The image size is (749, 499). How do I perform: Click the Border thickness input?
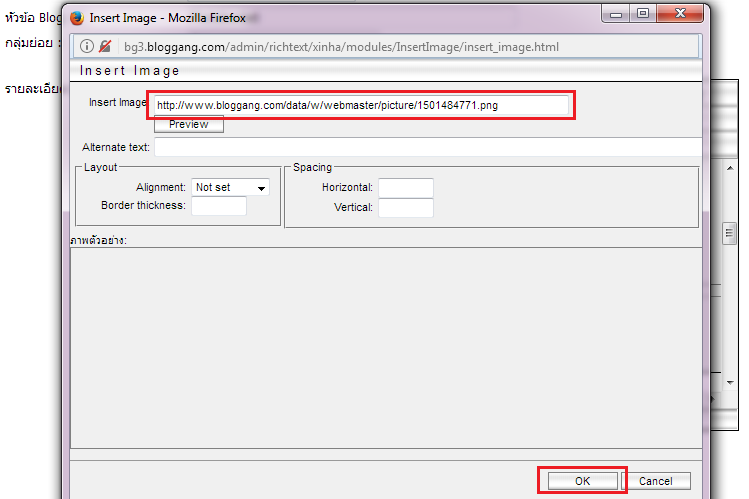coord(218,206)
